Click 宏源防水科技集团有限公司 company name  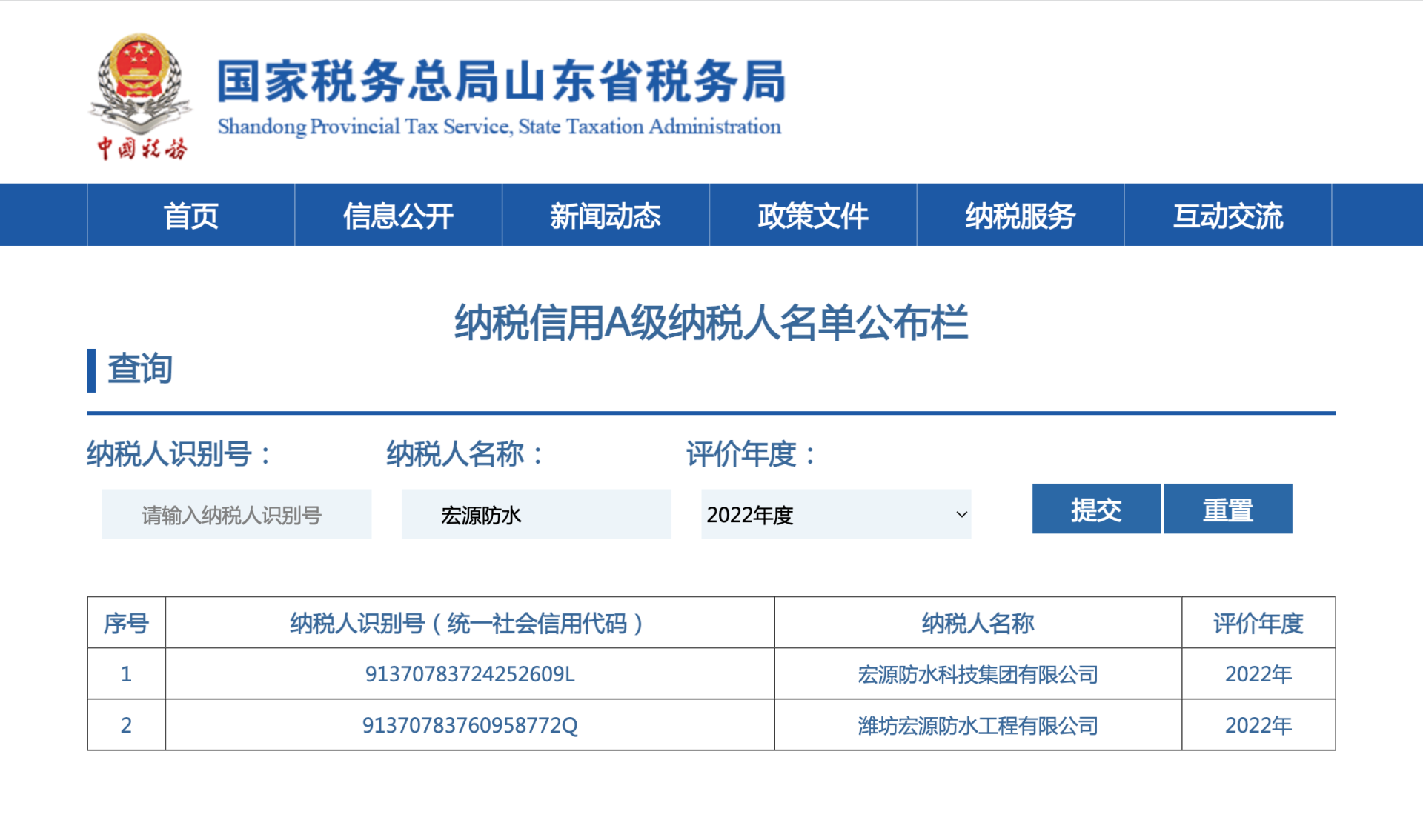tap(978, 674)
